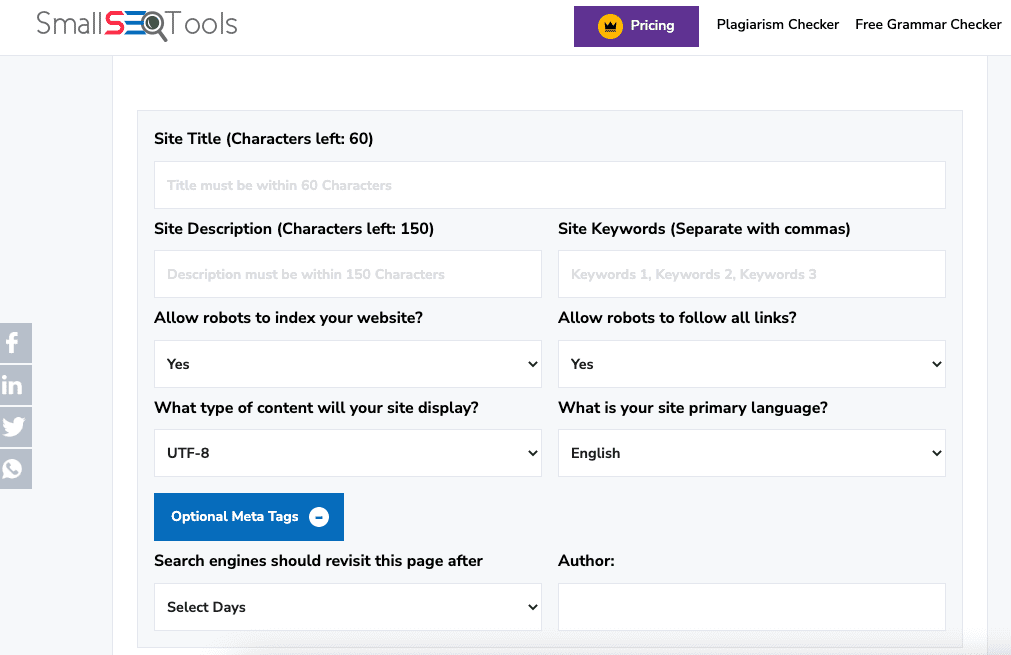Click the Small SEO Tools logo
The height and width of the screenshot is (655, 1011).
(137, 25)
